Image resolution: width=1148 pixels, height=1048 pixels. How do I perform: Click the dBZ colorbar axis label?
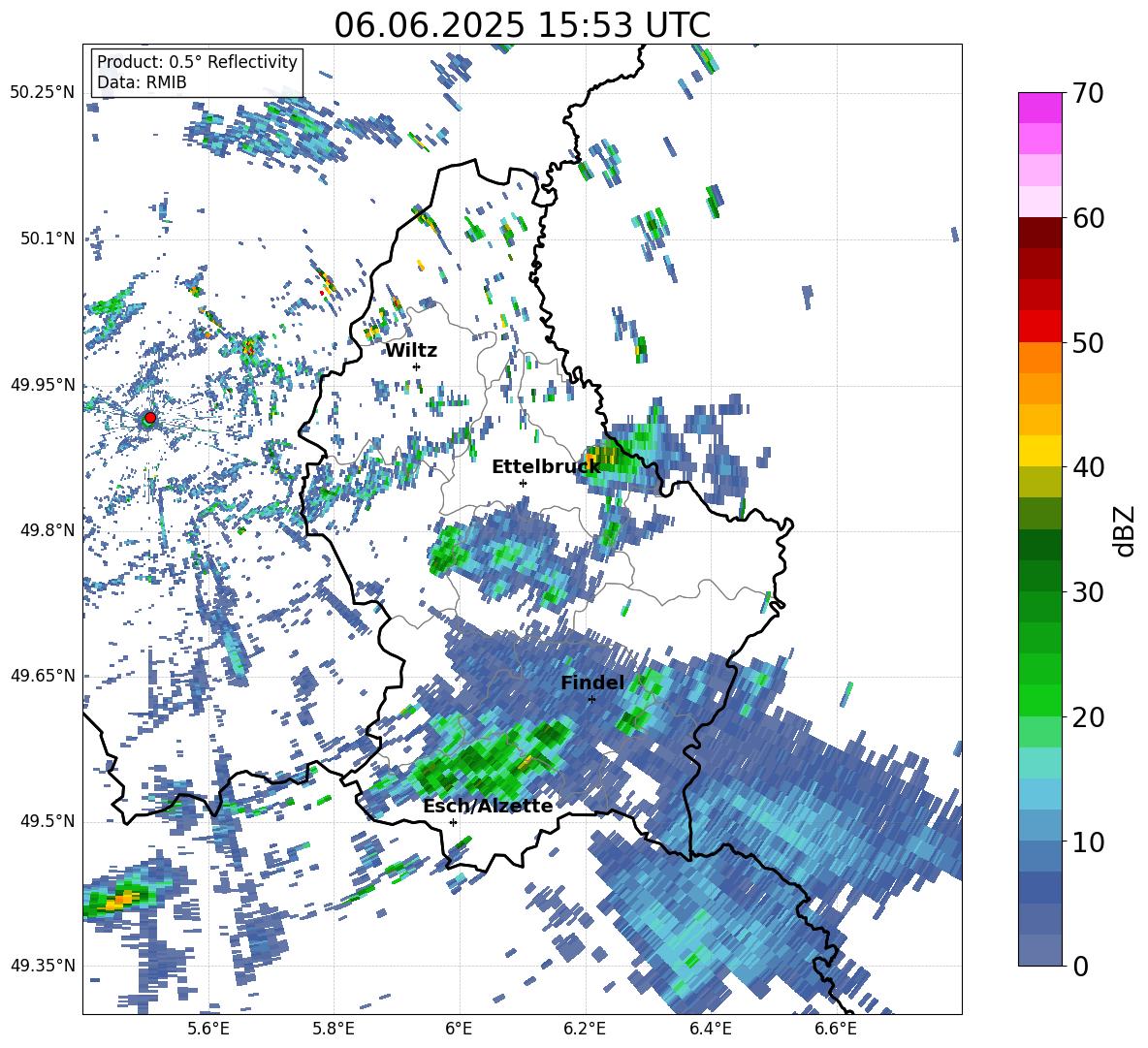click(1126, 531)
